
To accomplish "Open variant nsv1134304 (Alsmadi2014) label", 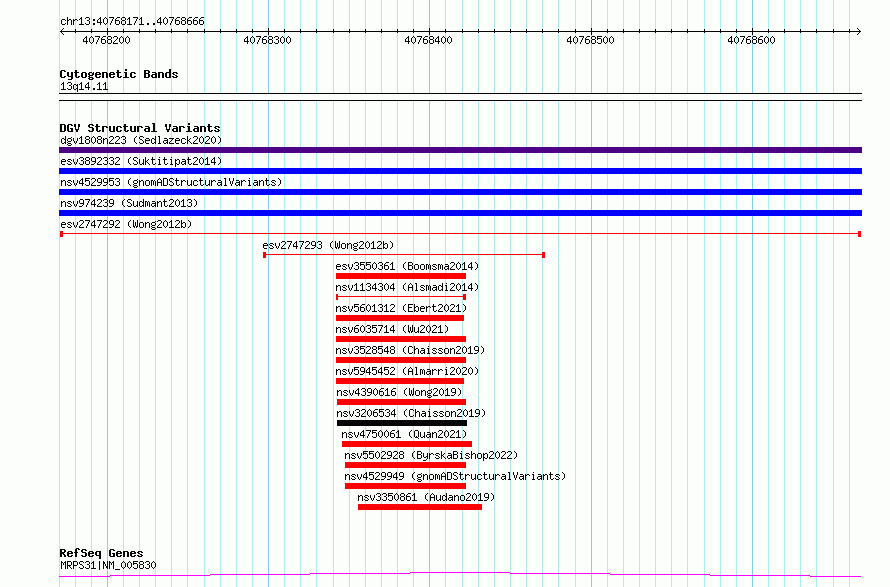I will pos(407,287).
